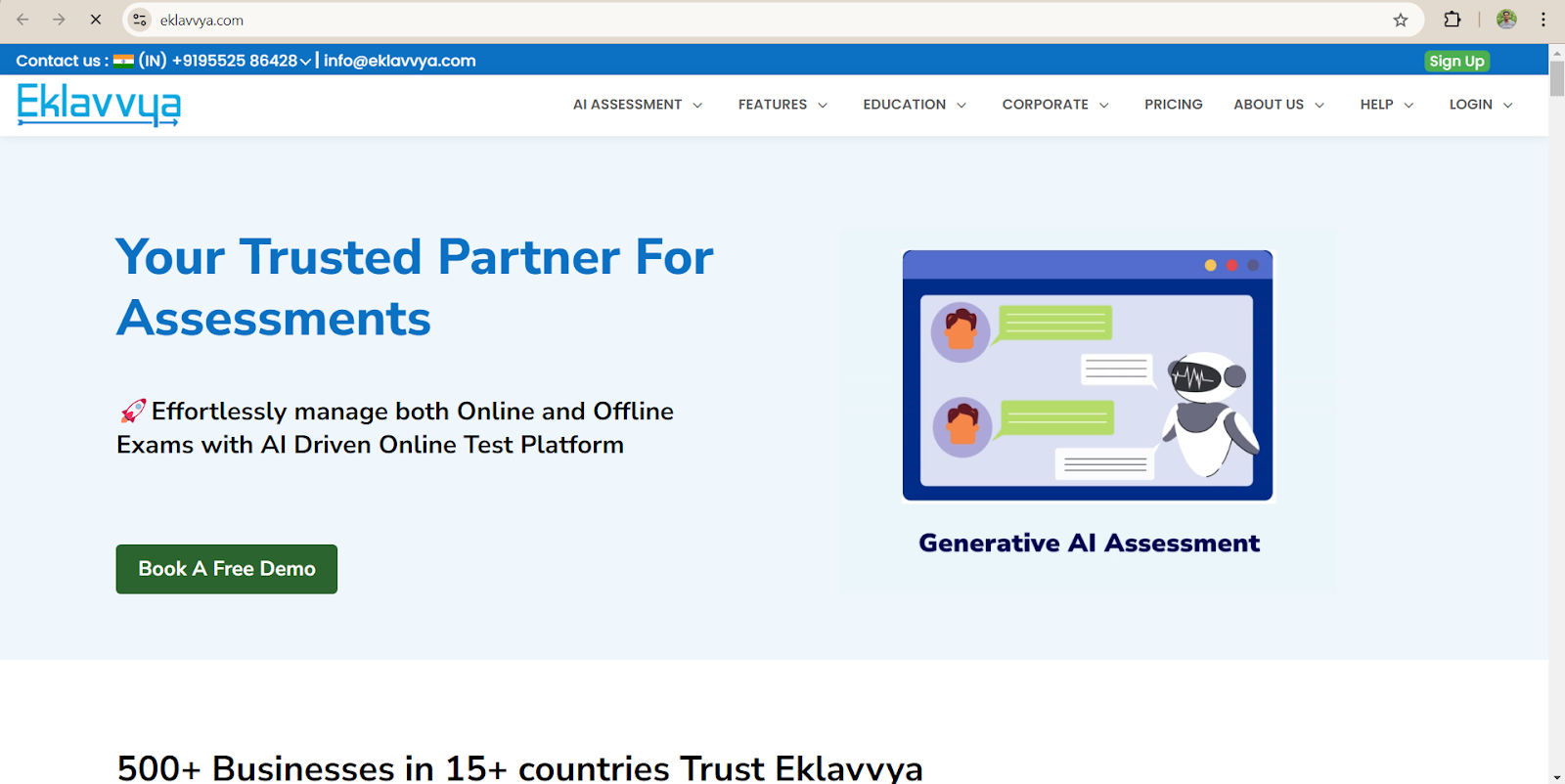This screenshot has height=784, width=1565.
Task: Click the info@eklavvya.com email link
Action: pyautogui.click(x=400, y=61)
